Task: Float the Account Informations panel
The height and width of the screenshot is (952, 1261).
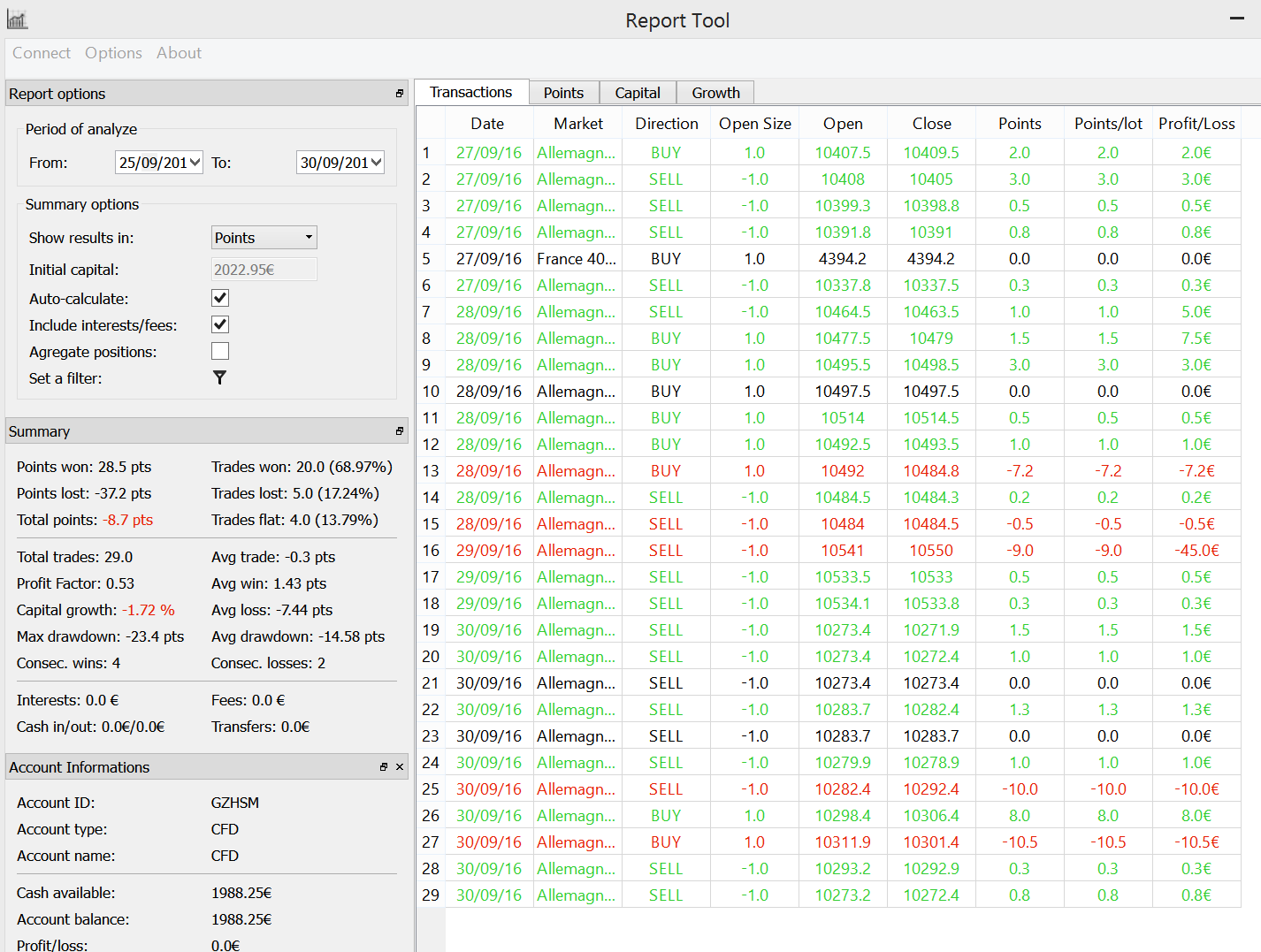Action: pyautogui.click(x=384, y=767)
